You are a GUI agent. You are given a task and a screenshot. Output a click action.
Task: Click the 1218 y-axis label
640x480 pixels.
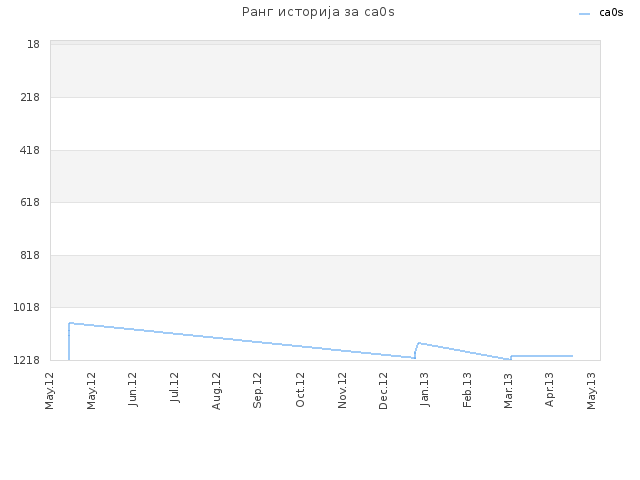pyautogui.click(x=27, y=360)
